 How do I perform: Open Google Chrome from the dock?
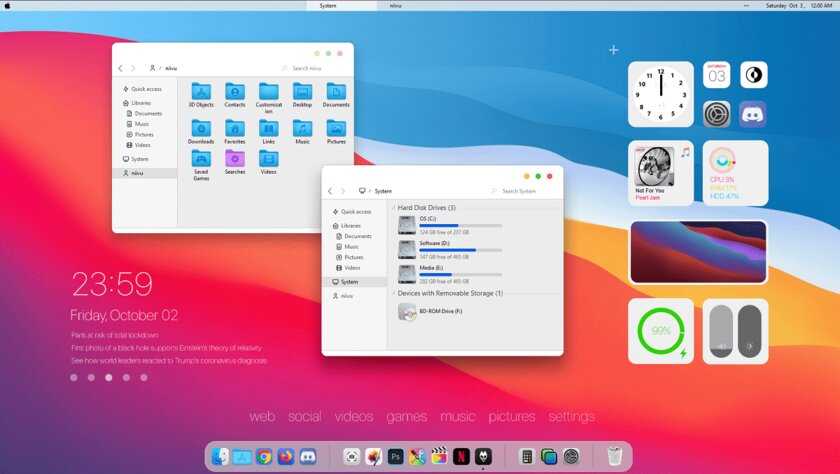264,457
